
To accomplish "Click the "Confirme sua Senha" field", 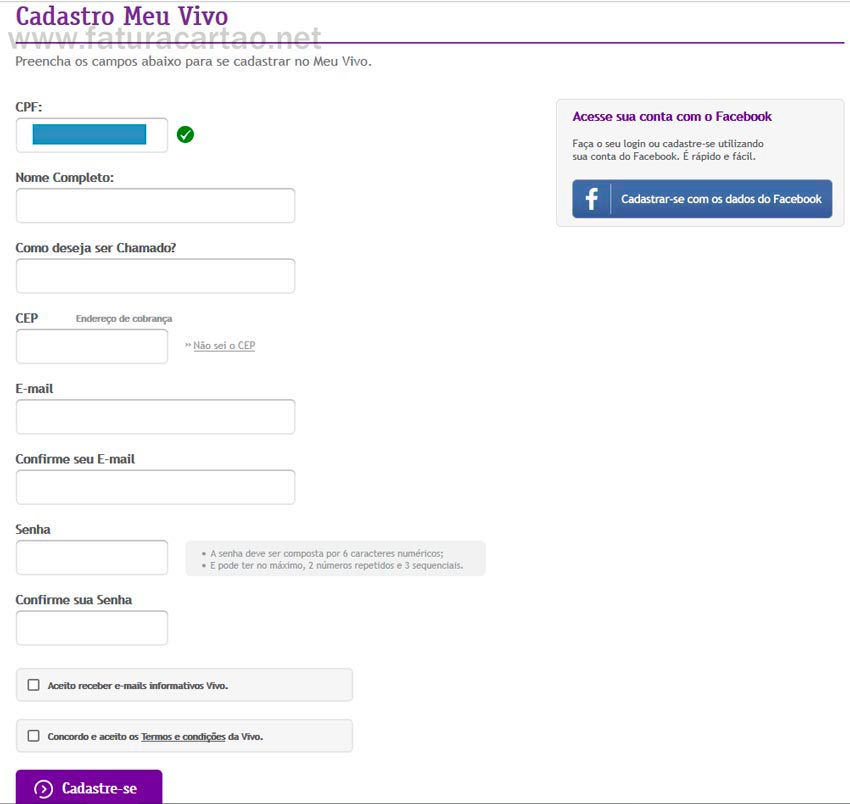I will [x=91, y=628].
